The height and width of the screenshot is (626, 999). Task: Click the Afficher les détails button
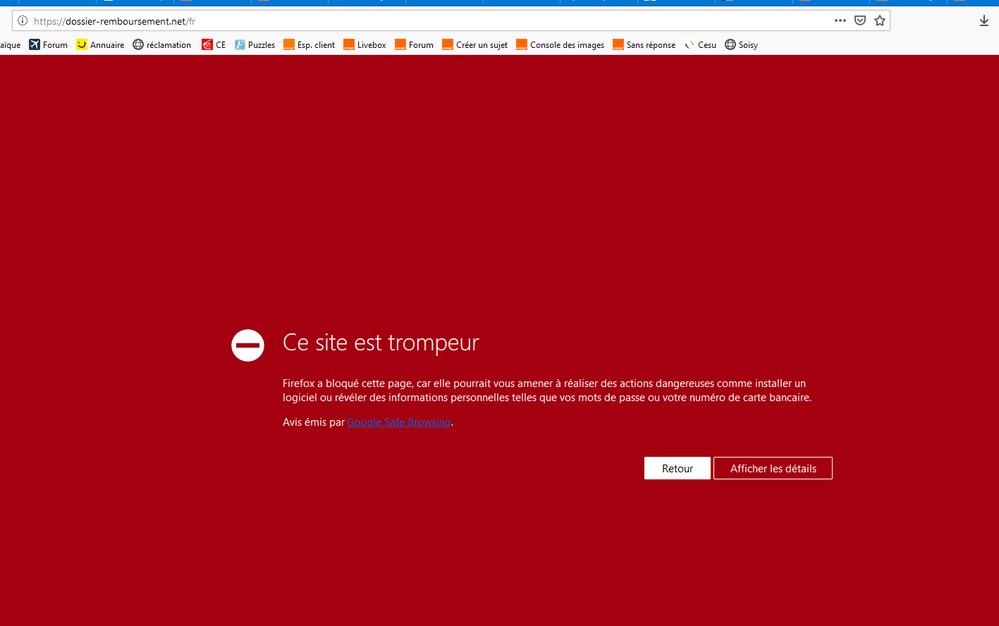coord(773,468)
